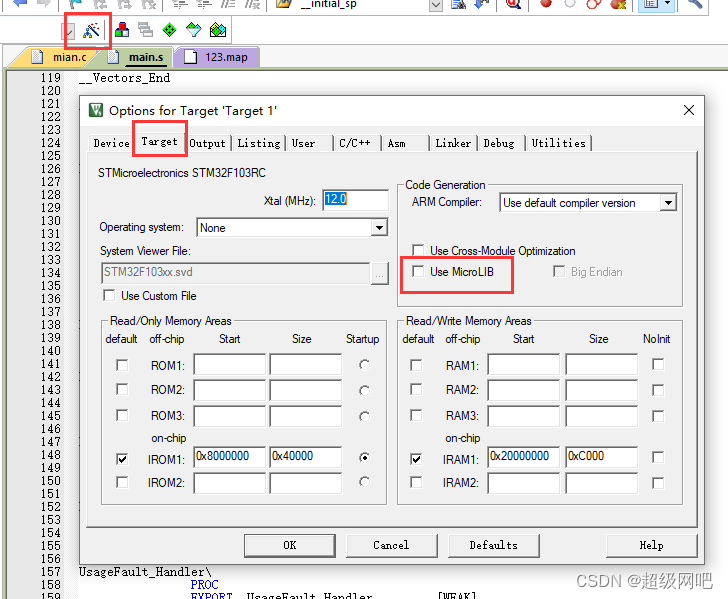728x599 pixels.
Task: Open the __initial_sp search dropdown
Action: (x=436, y=5)
